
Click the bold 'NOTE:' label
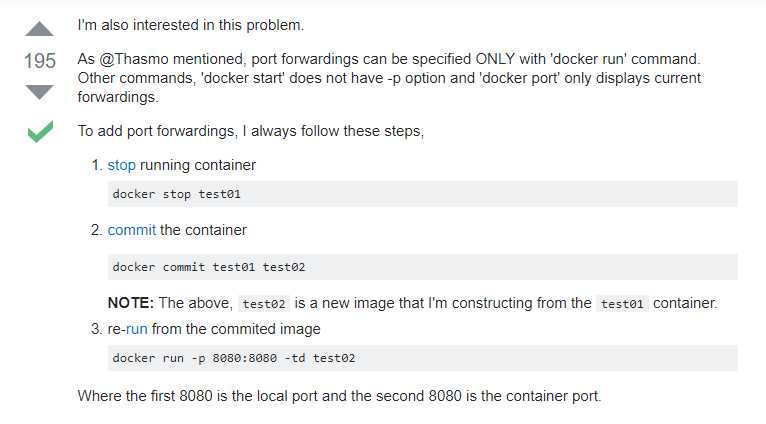click(x=131, y=303)
